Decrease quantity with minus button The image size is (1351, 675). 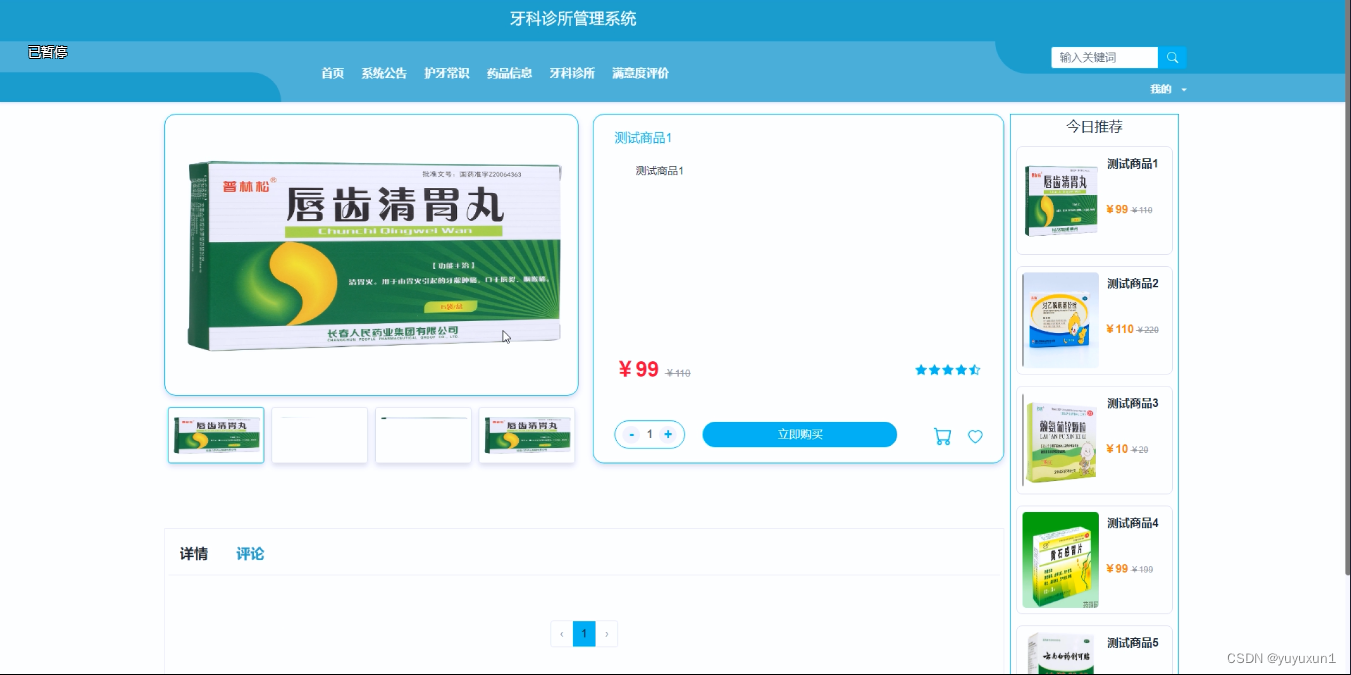(631, 434)
